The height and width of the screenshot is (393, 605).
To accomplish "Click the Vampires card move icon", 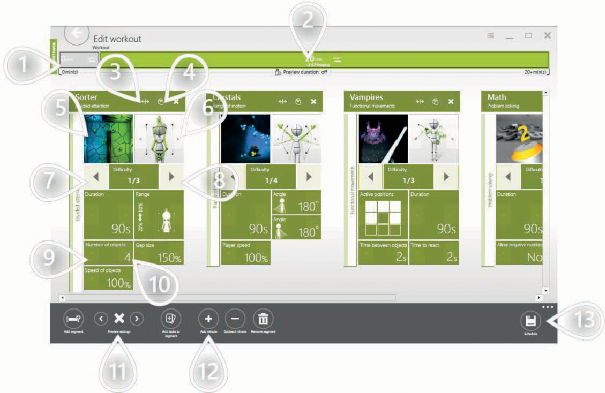I will (x=420, y=101).
